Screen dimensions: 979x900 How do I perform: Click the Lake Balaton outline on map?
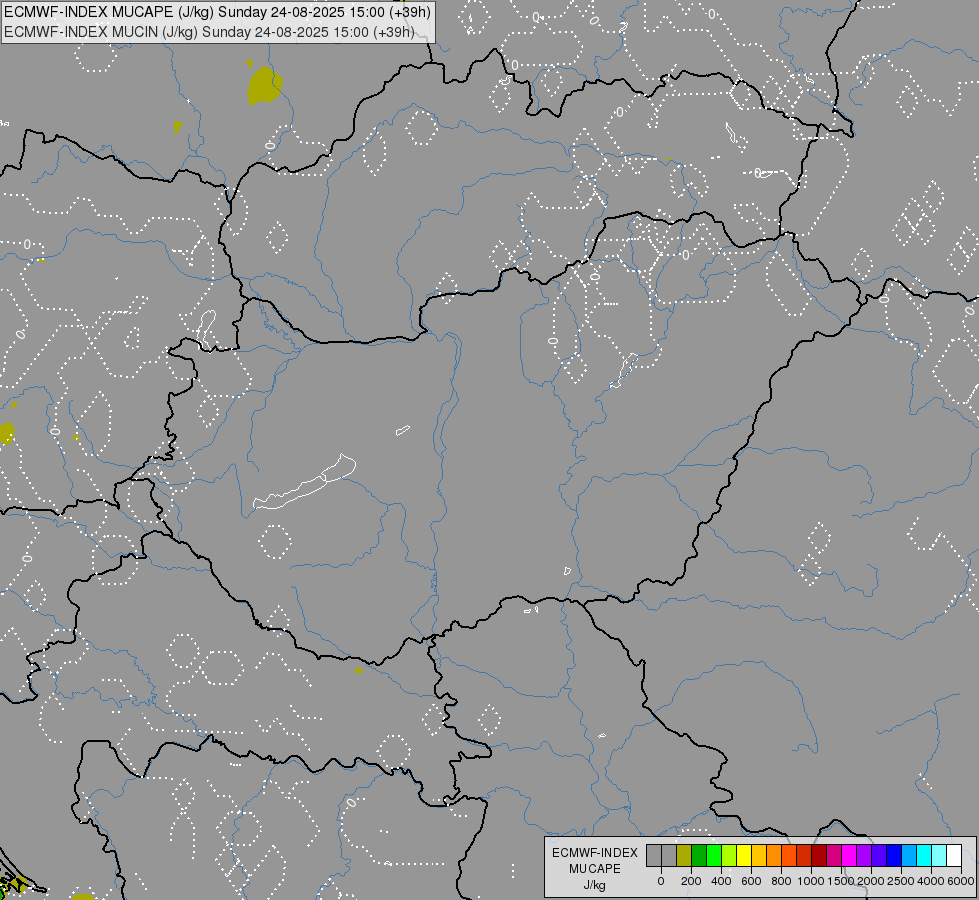(304, 483)
